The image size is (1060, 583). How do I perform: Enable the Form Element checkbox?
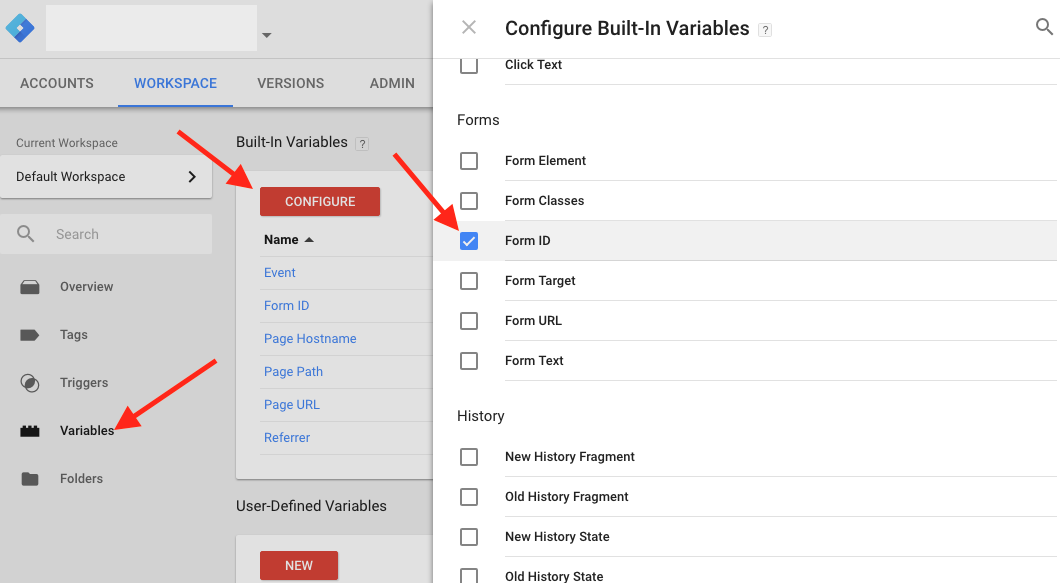(x=469, y=161)
